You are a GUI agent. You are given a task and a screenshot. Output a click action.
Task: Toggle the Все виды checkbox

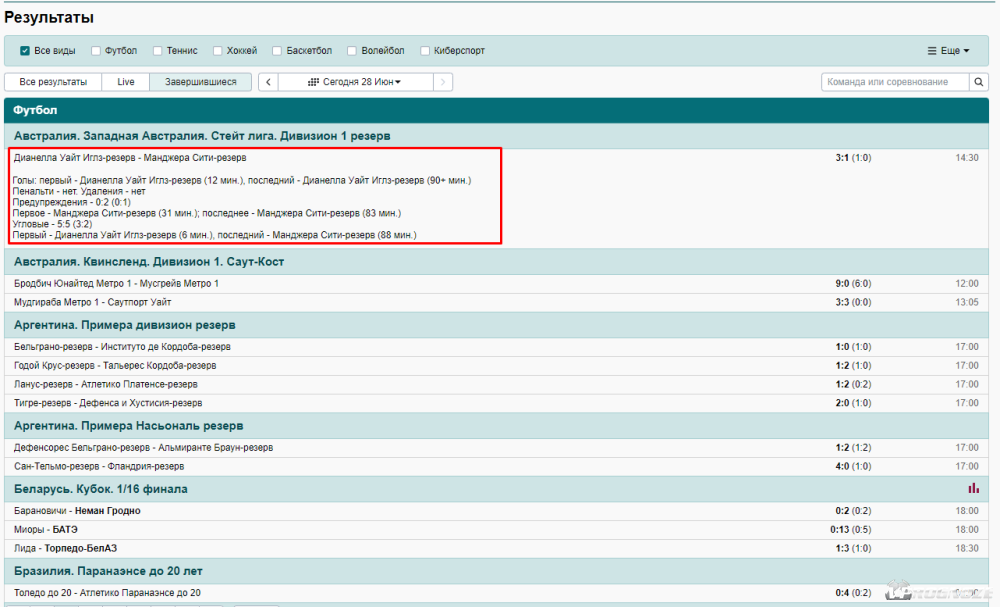25,51
